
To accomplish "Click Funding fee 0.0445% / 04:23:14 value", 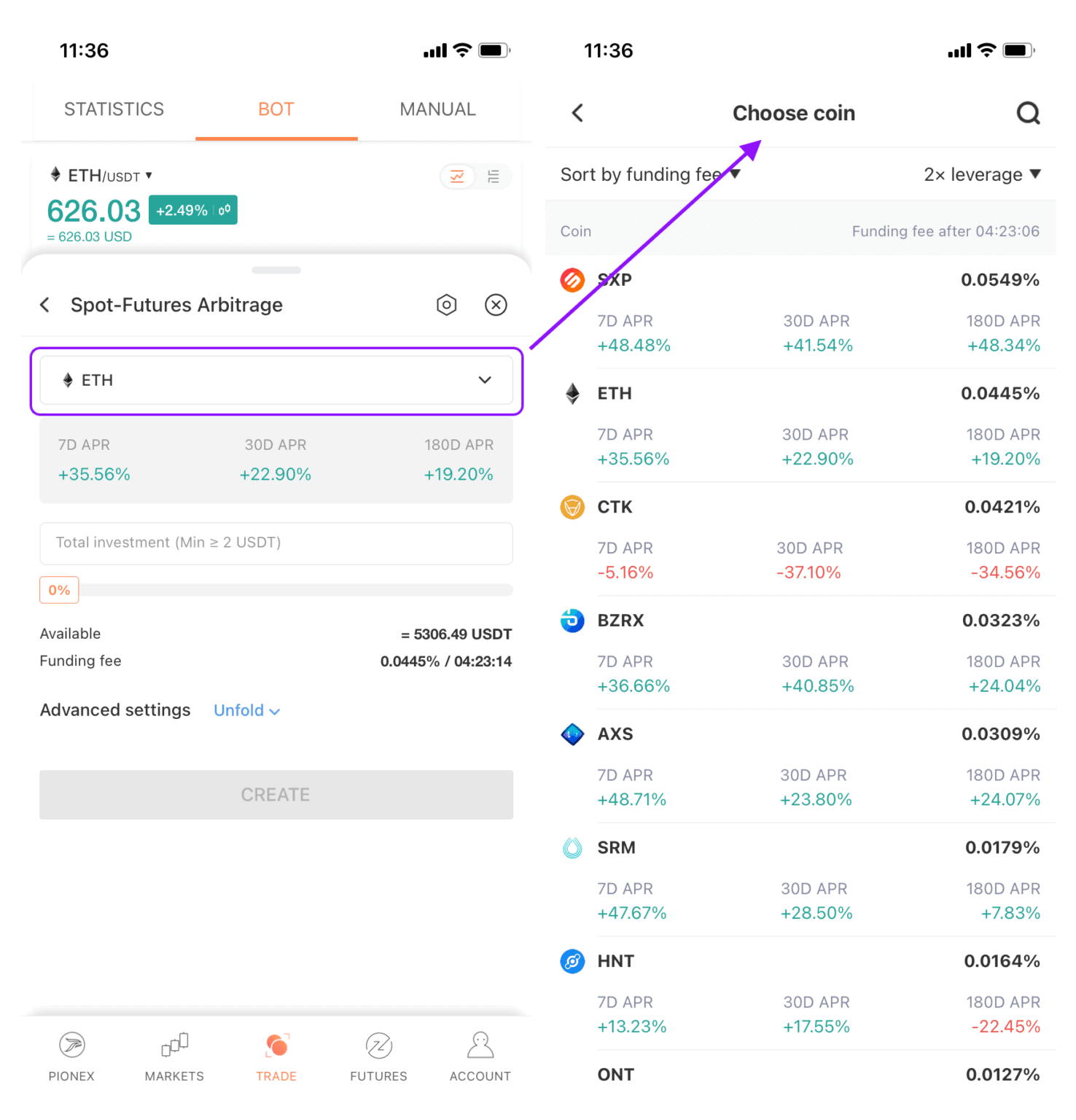I will [x=446, y=661].
